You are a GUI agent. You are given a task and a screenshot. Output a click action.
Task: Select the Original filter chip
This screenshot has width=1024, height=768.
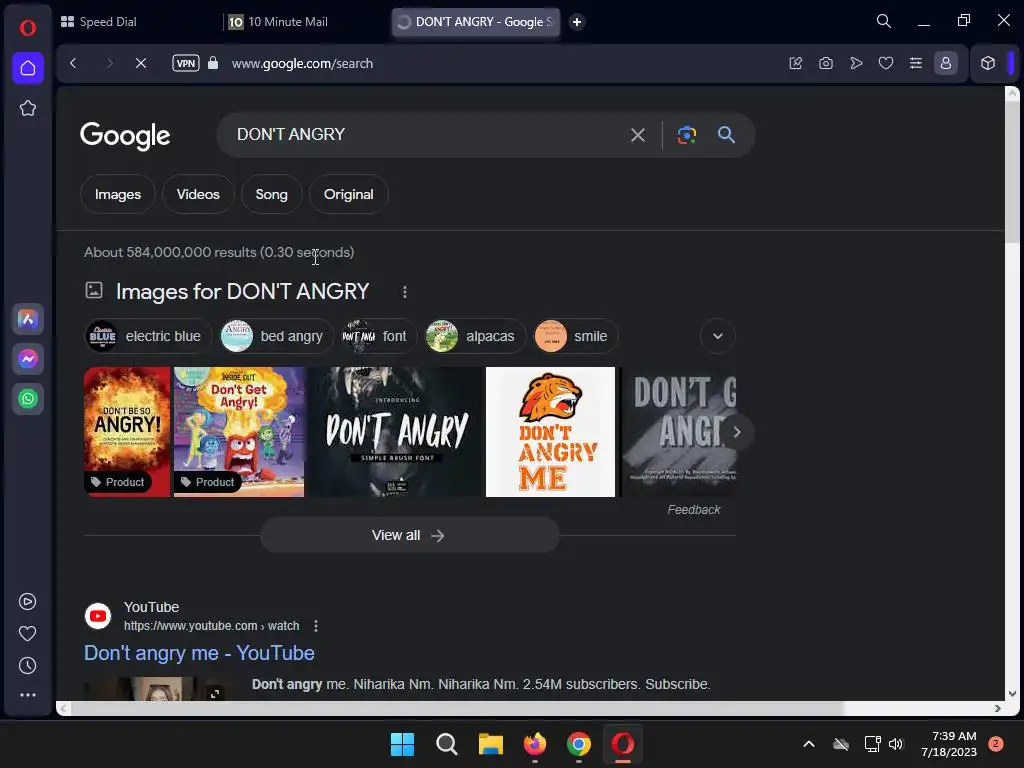(x=348, y=194)
